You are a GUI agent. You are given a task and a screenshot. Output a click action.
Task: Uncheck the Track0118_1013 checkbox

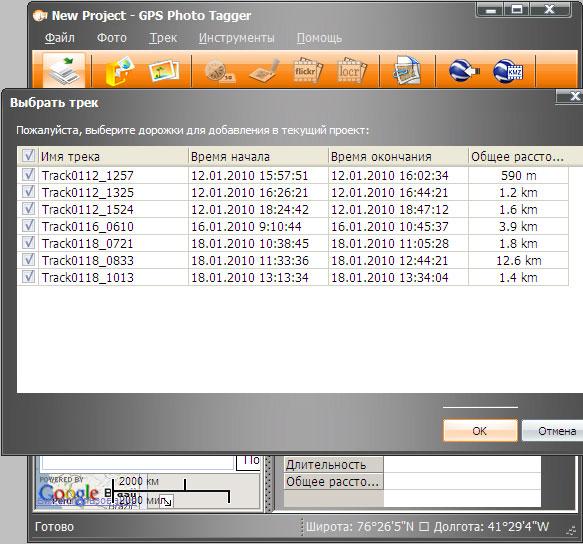(x=29, y=277)
